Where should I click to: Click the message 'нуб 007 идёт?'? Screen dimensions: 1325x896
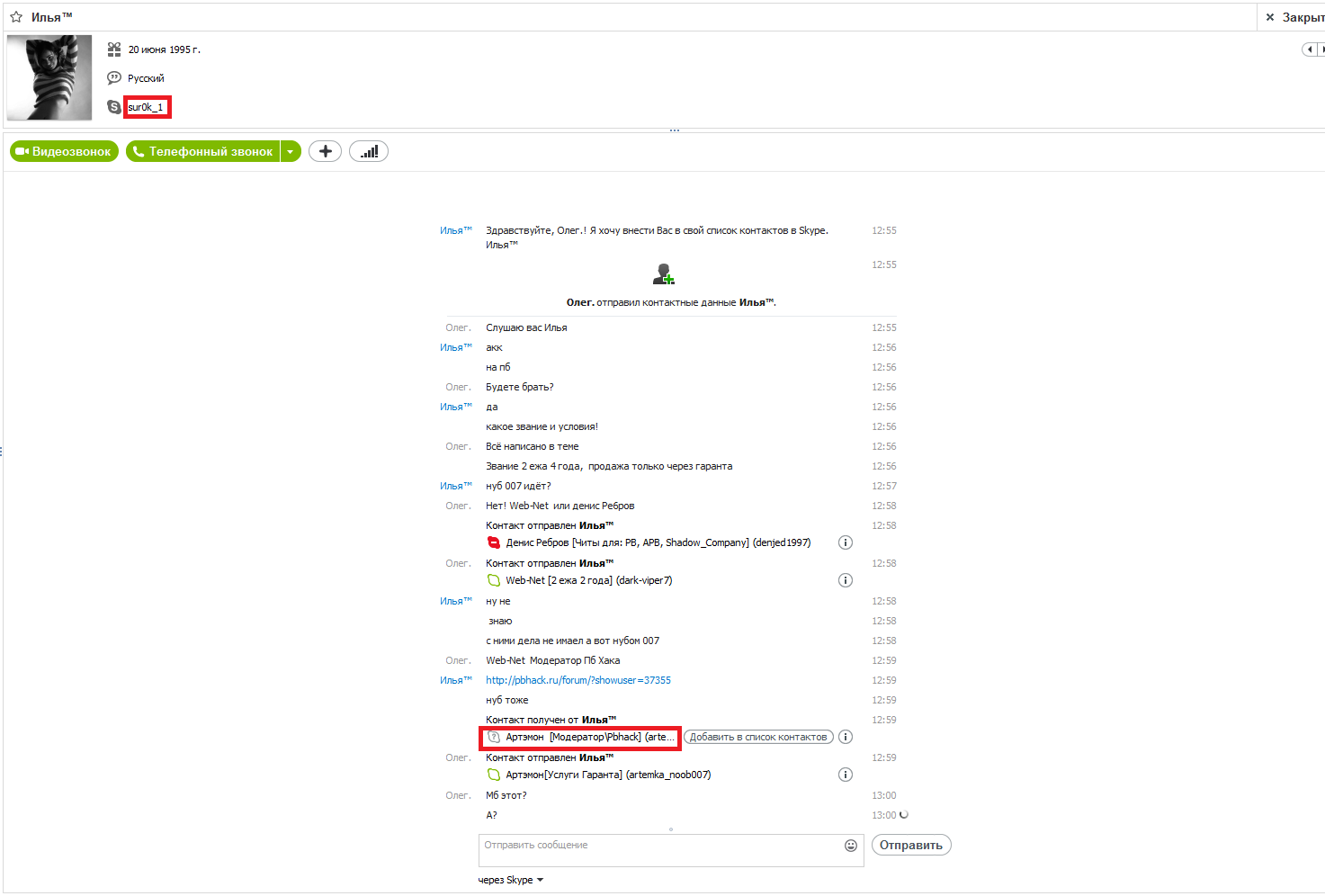(518, 486)
